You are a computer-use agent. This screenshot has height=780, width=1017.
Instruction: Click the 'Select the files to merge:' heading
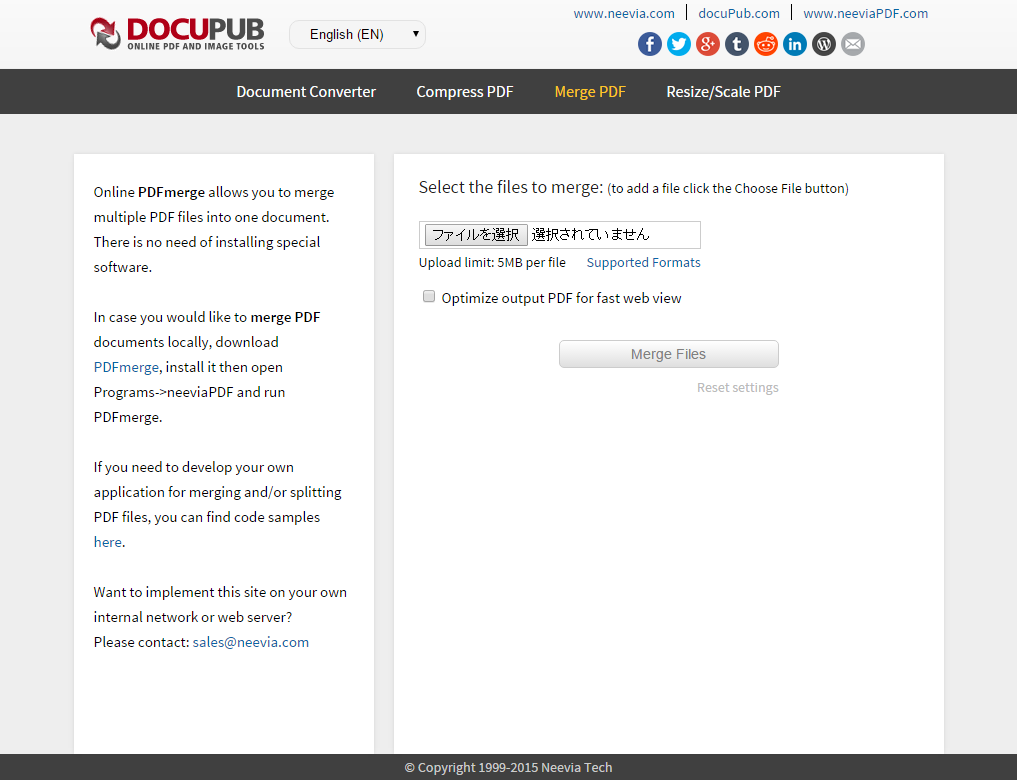[x=511, y=187]
